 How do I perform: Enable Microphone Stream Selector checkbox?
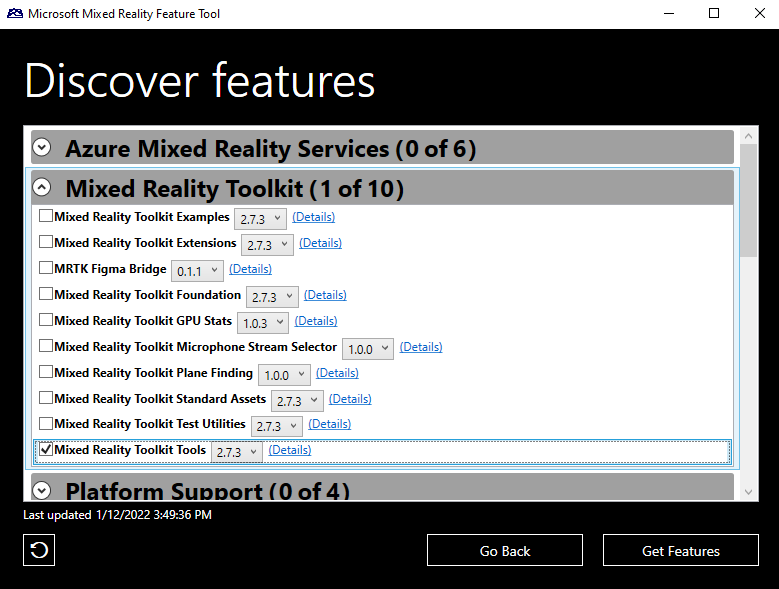(x=46, y=346)
